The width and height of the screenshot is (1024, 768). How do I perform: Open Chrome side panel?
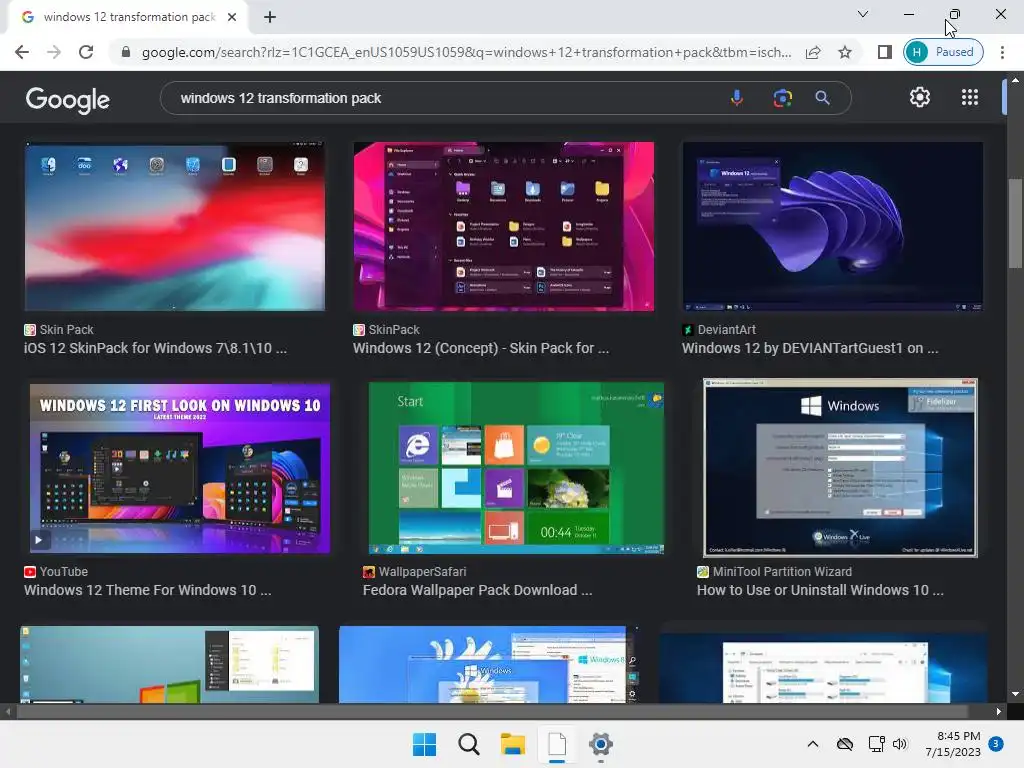tap(884, 52)
